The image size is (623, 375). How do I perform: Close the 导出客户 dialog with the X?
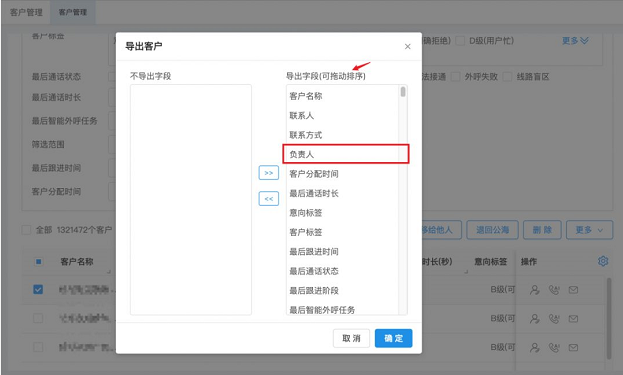click(408, 46)
